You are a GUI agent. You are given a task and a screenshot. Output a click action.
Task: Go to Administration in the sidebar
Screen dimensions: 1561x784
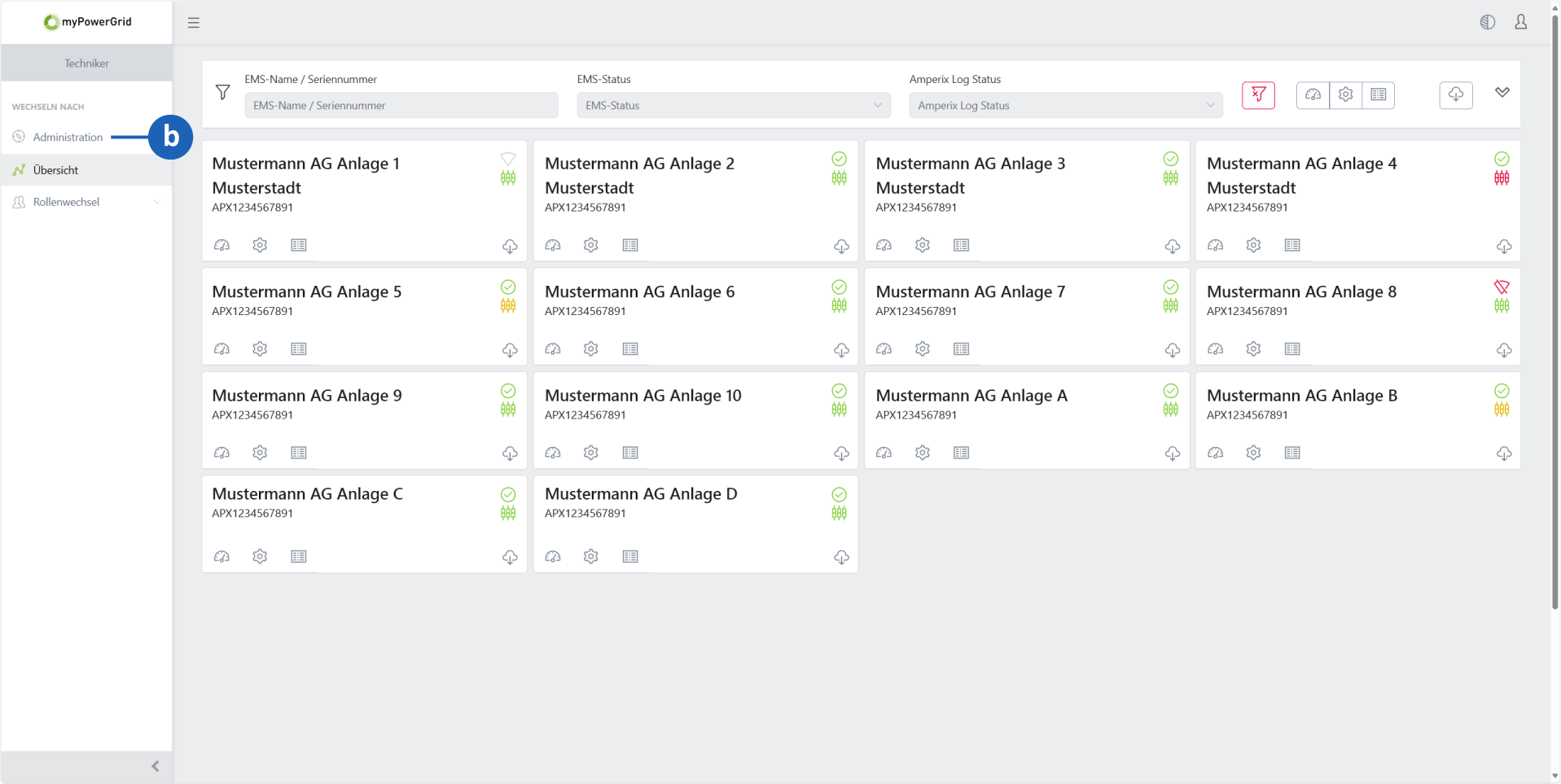(x=68, y=138)
